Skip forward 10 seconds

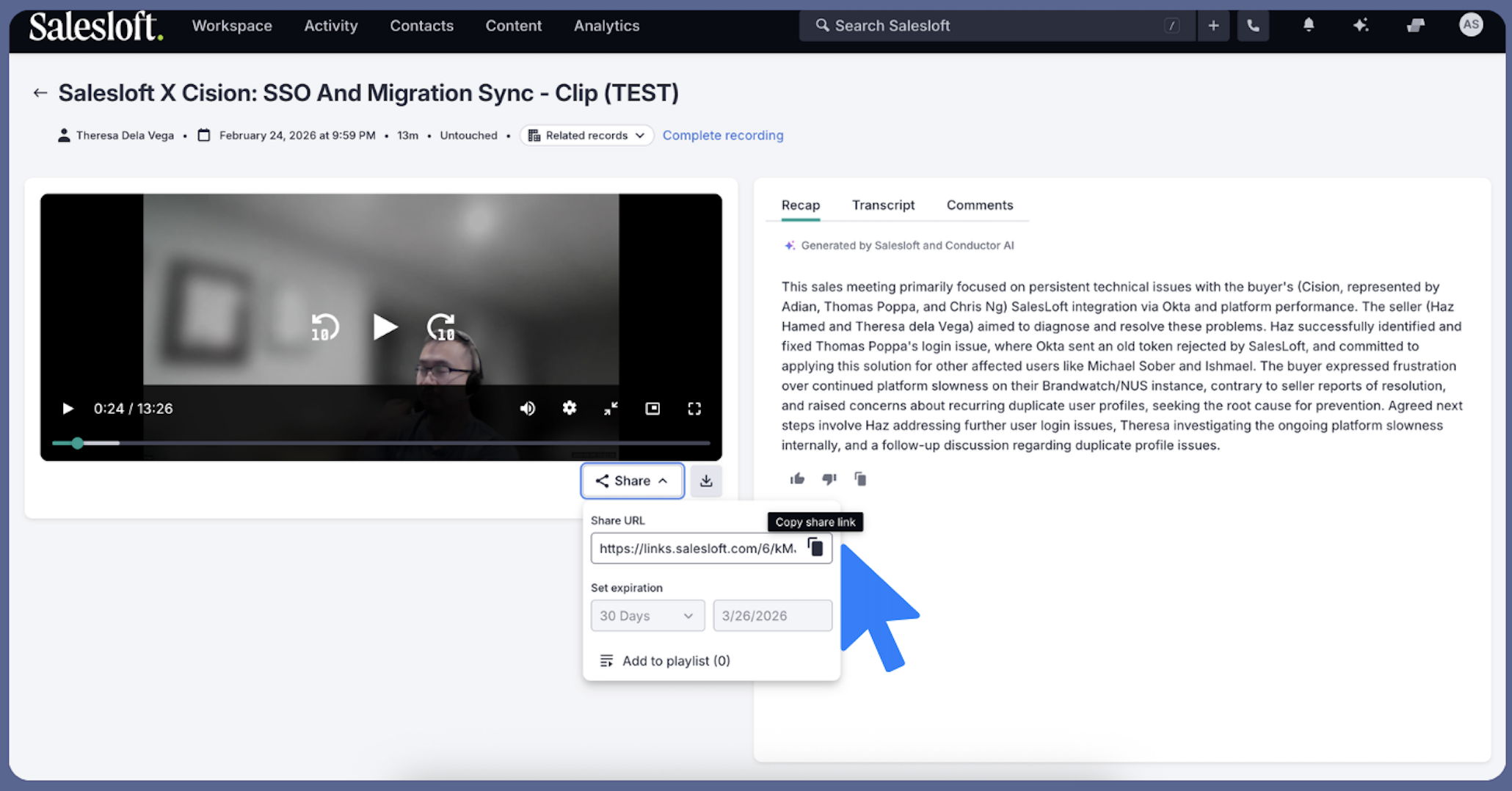coord(441,327)
